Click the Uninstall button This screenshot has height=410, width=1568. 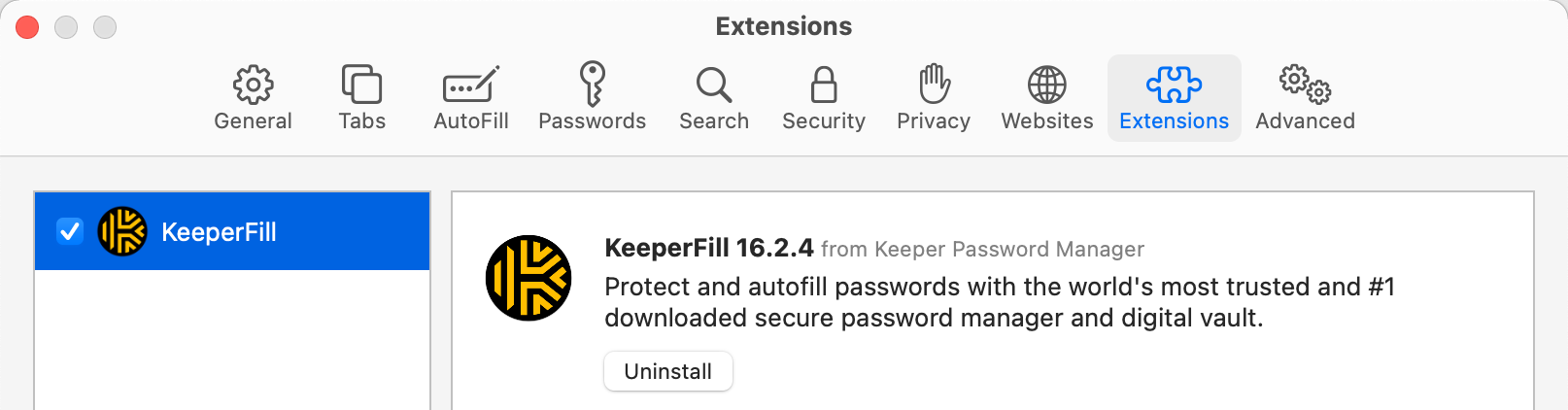point(668,371)
